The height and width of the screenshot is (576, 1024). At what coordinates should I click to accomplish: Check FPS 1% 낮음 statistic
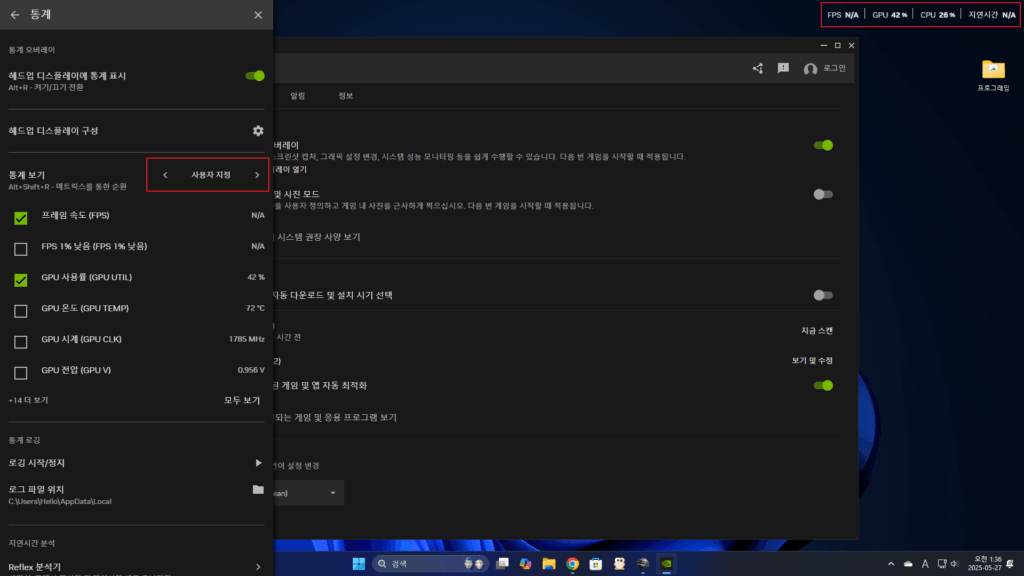click(x=21, y=249)
